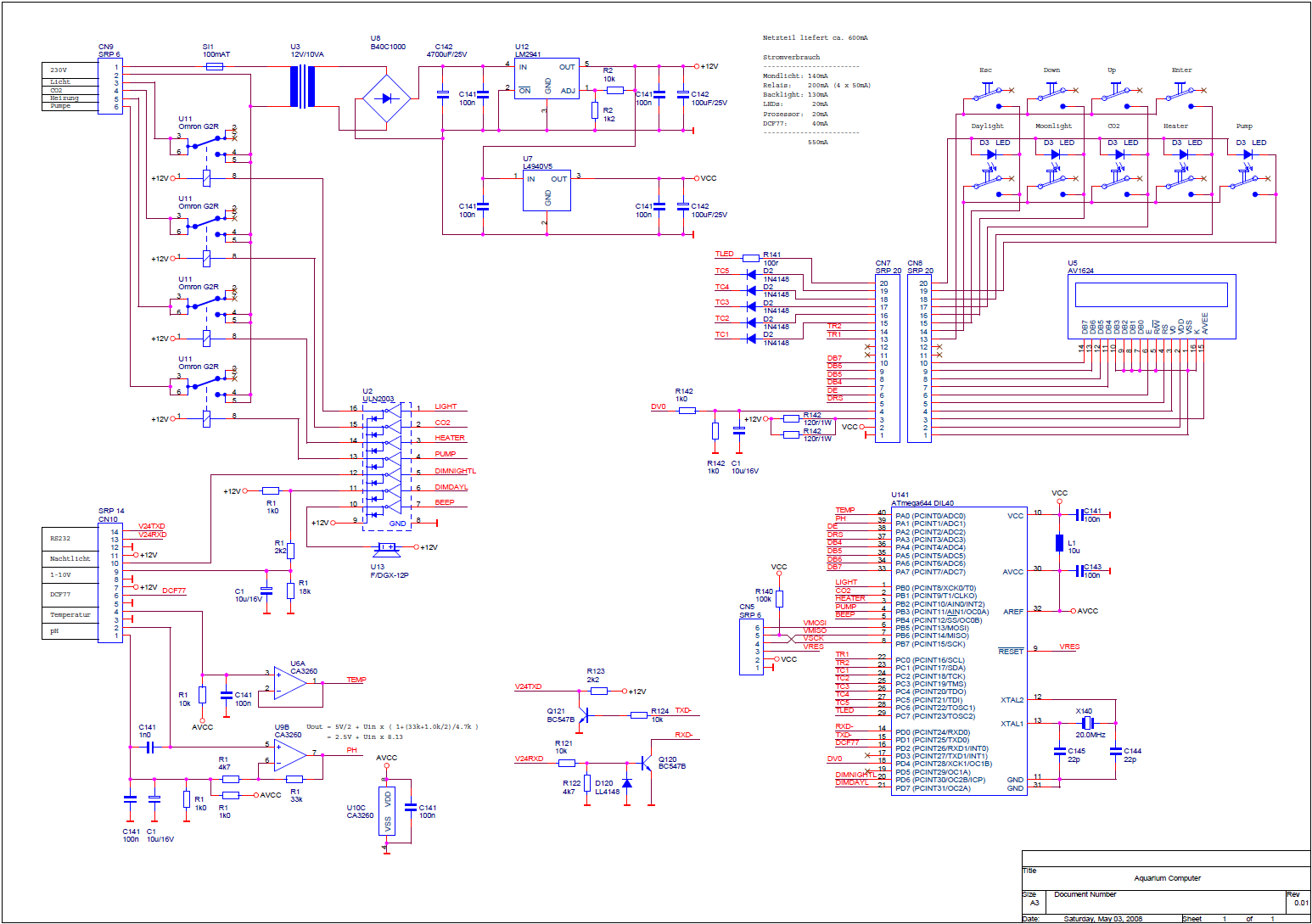Click the 'Heizung' label on connector CN9

point(64,98)
